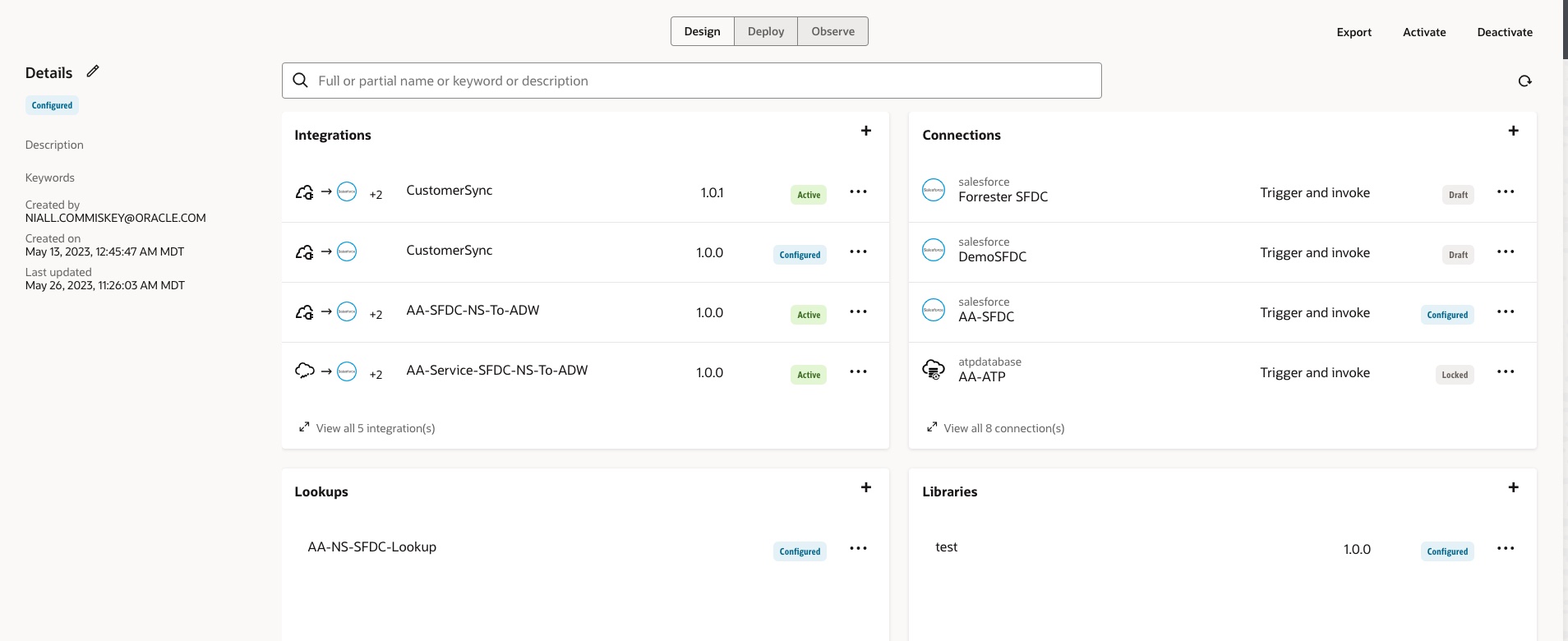Open actions menu for DemoSFDC connection

[1506, 251]
